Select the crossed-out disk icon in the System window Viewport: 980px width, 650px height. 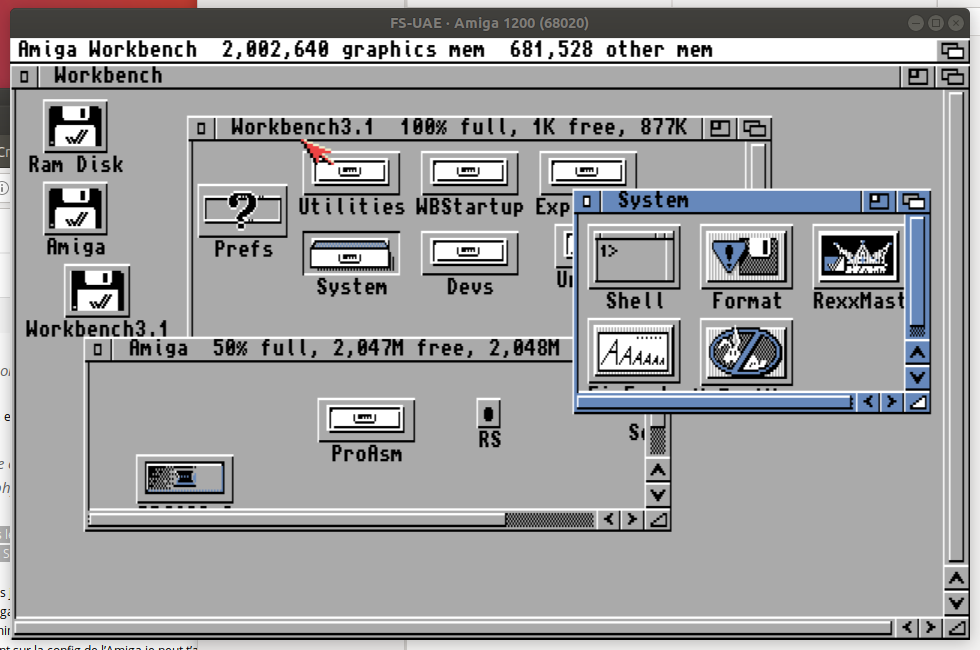point(746,351)
